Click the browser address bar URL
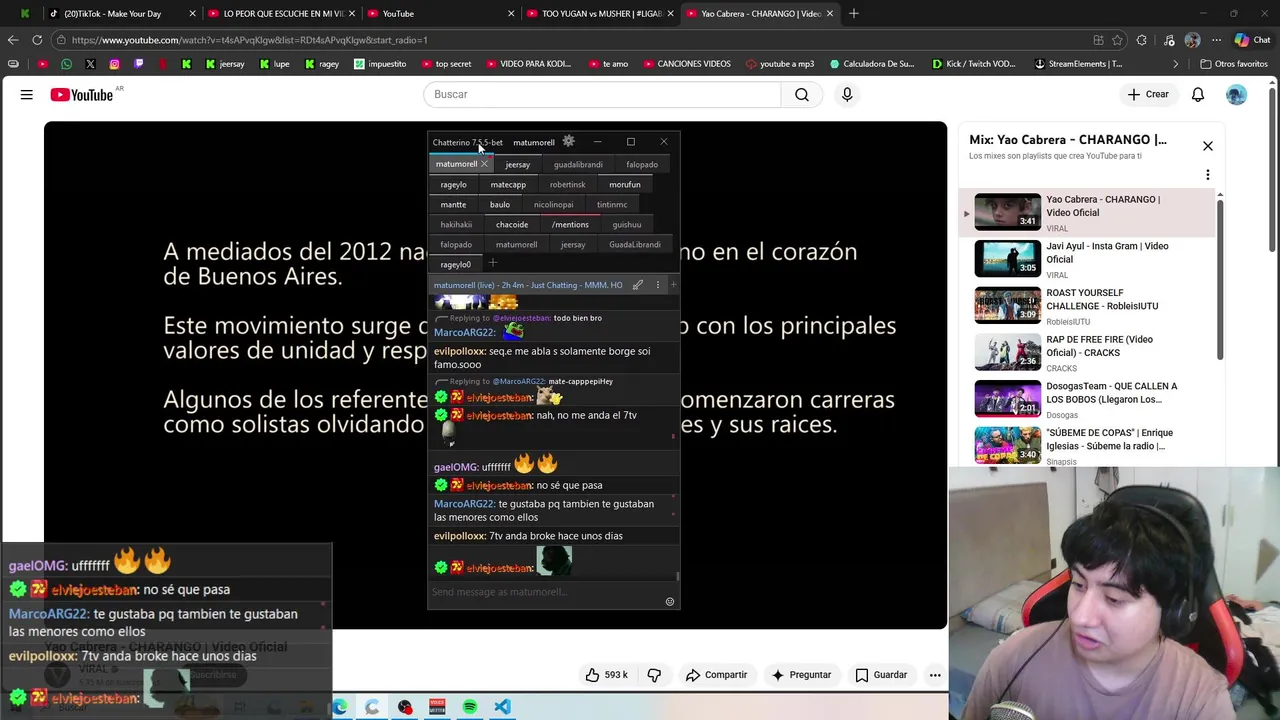 point(250,40)
